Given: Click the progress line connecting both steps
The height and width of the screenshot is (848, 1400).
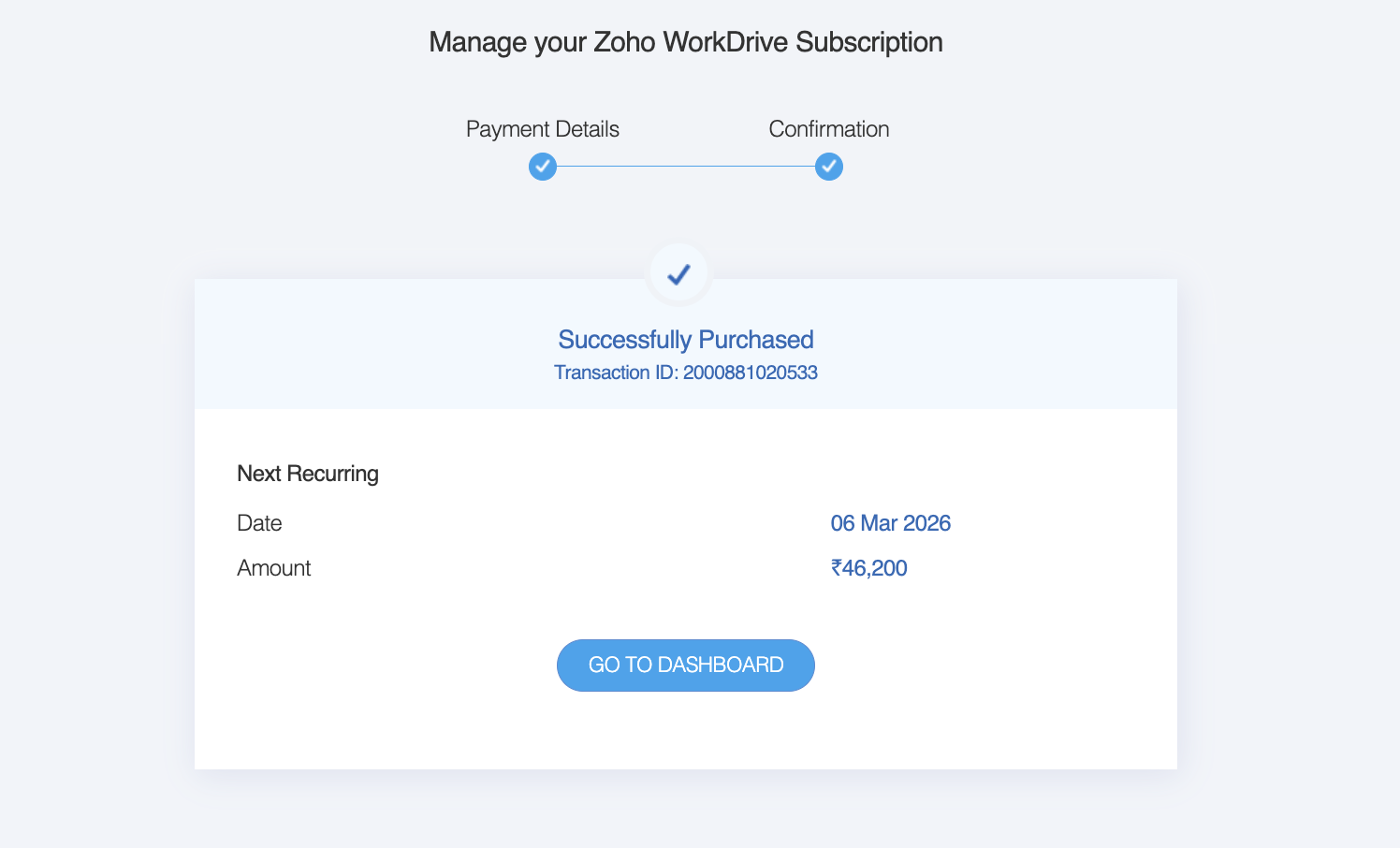Looking at the screenshot, I should (686, 167).
